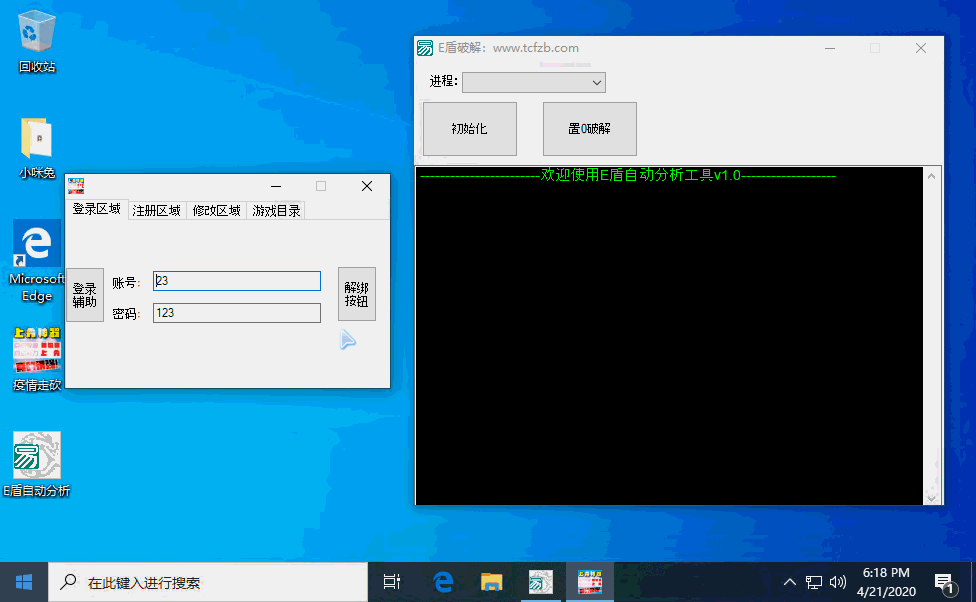The height and width of the screenshot is (602, 976).
Task: Open the volume tray icon
Action: 838,582
